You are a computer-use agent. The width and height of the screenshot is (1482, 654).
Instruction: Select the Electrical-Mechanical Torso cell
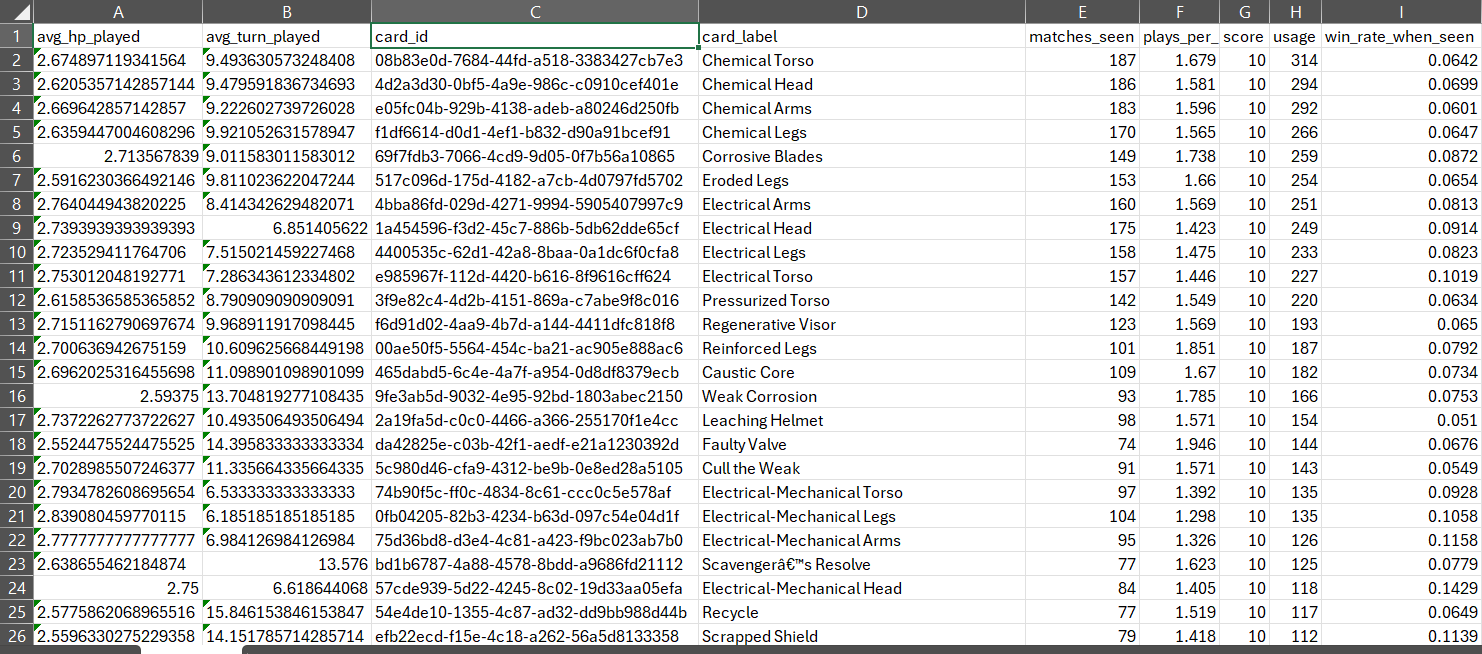[x=862, y=492]
